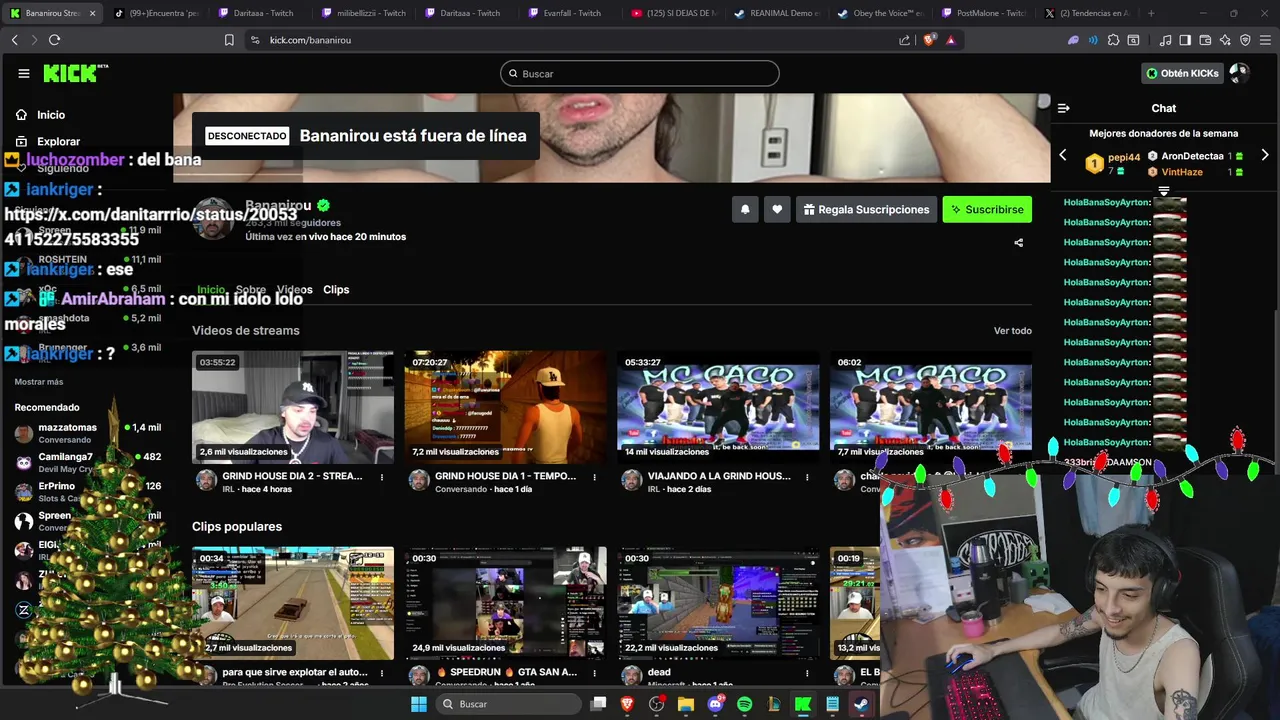The image size is (1280, 720).
Task: Switch to the PostMalone Twitch browser tab
Action: point(984,13)
